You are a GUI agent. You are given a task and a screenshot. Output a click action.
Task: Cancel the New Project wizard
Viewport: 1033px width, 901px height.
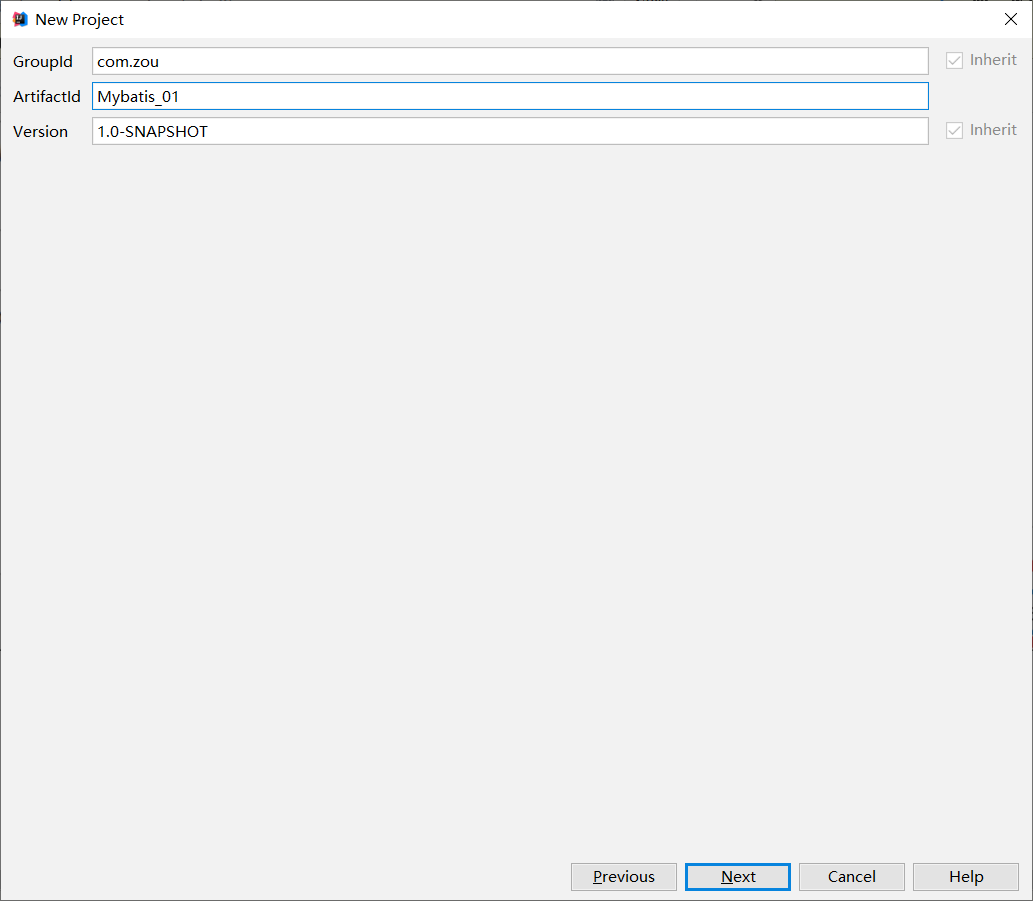pyautogui.click(x=851, y=877)
